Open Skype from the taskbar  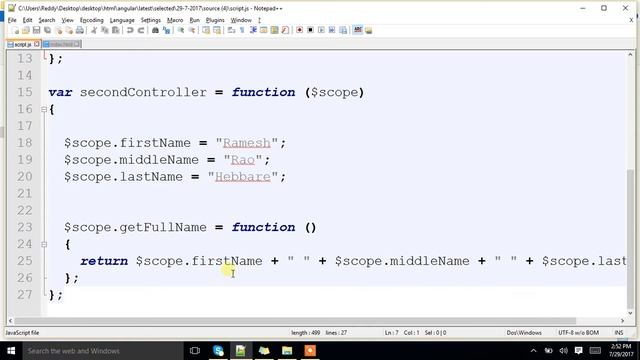pyautogui.click(x=218, y=351)
